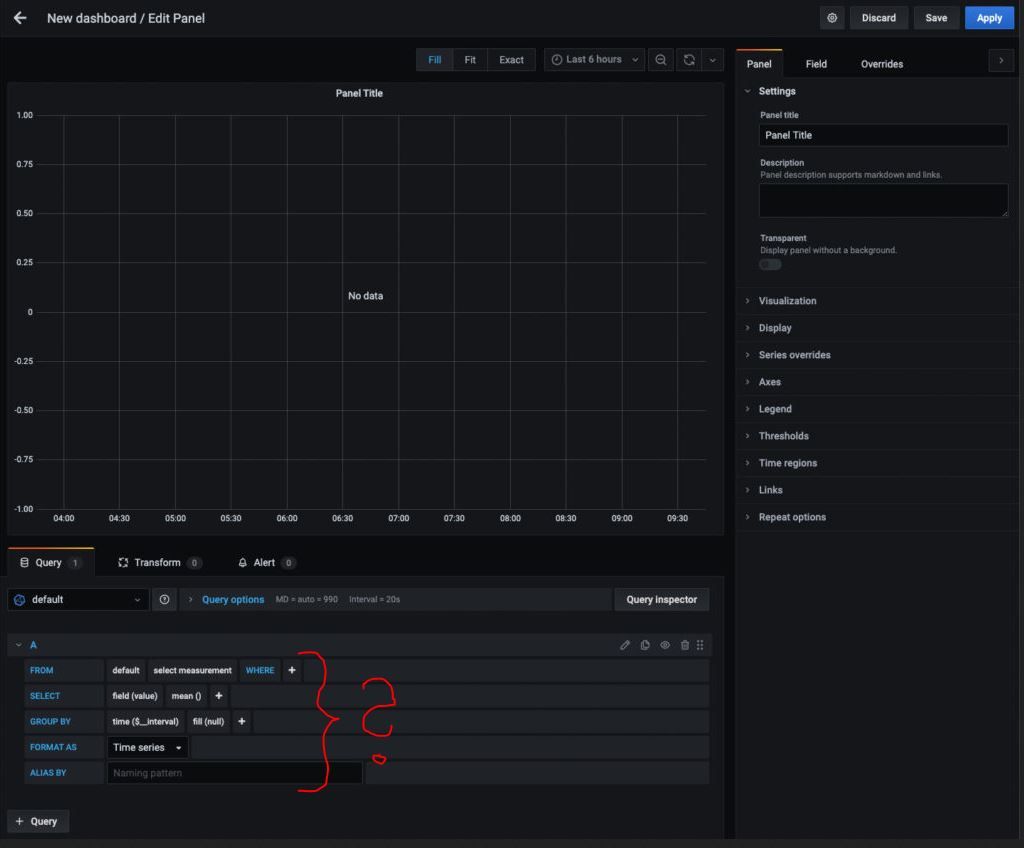Click the fill (null) segment
The width and height of the screenshot is (1024, 848).
(208, 721)
